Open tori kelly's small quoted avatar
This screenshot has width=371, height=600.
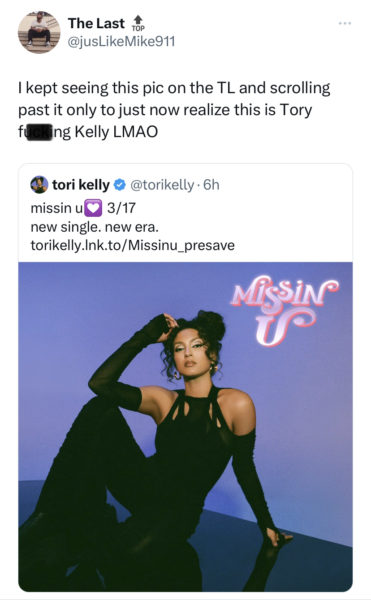(x=39, y=185)
